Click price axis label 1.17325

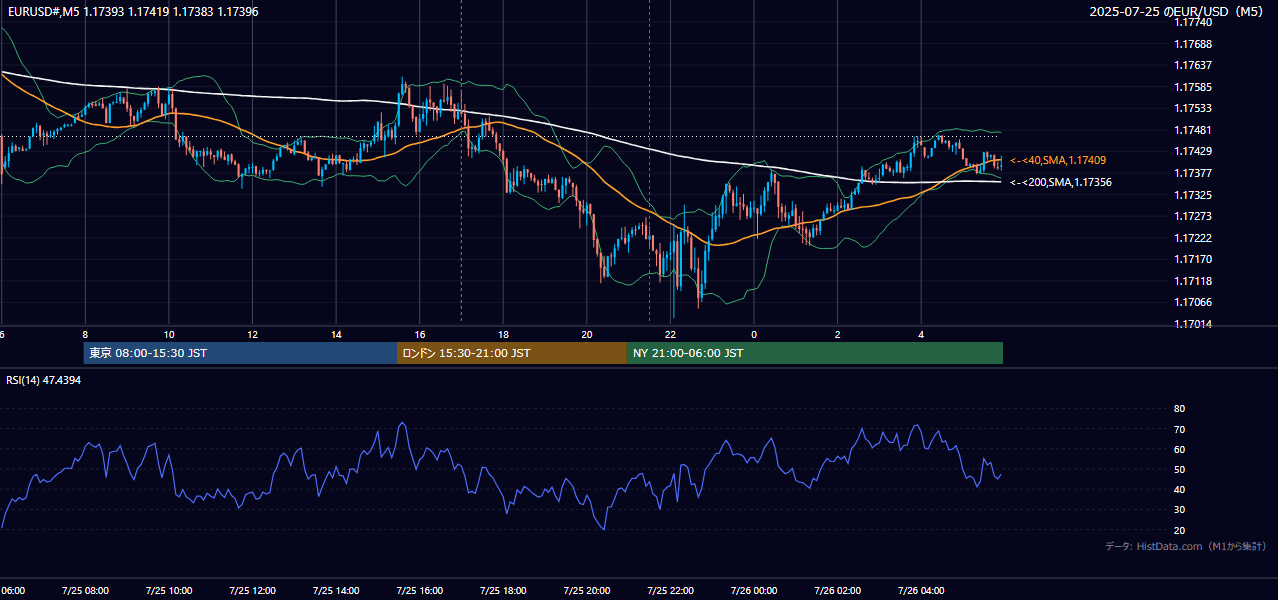[1193, 194]
